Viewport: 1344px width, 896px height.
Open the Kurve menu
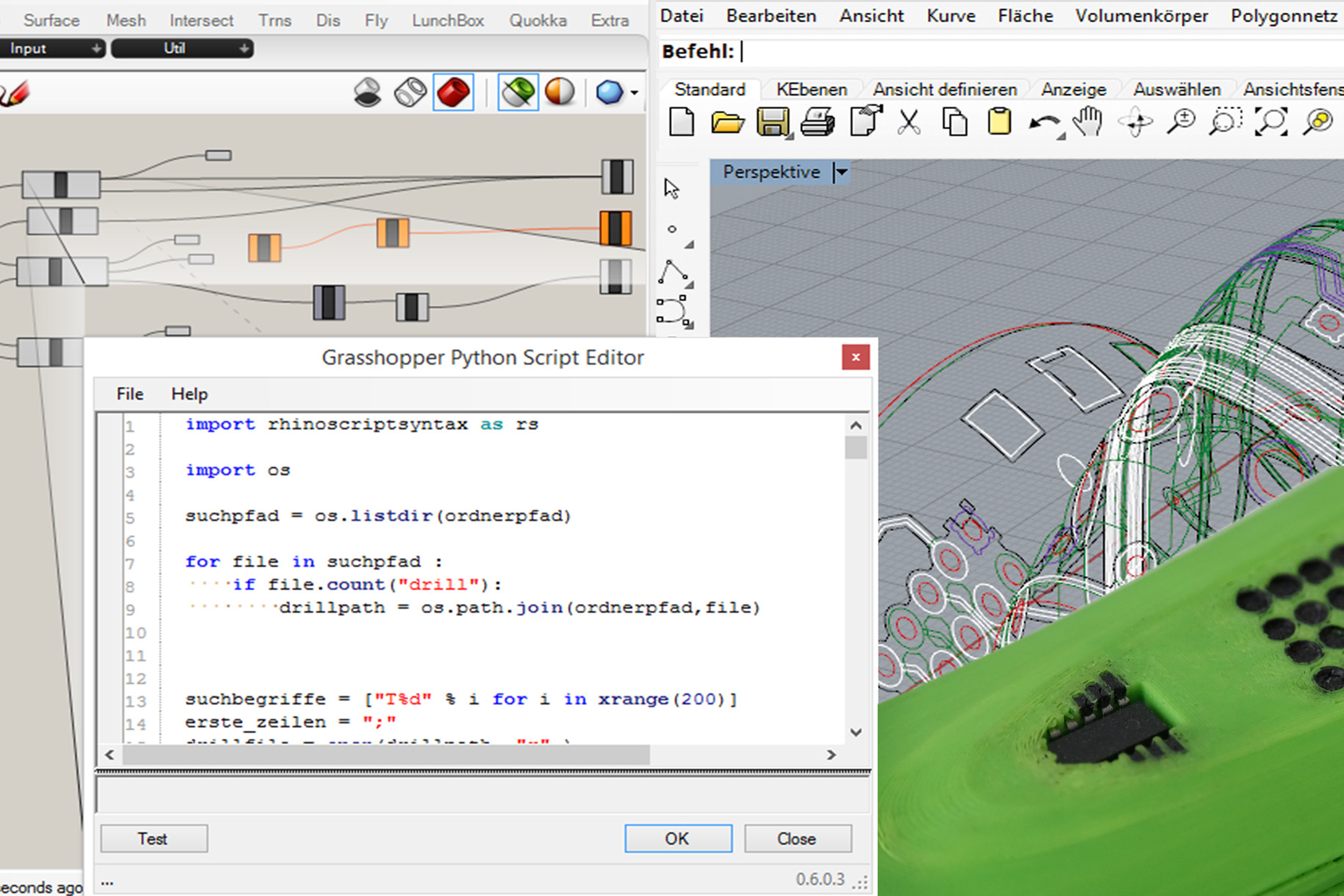[x=951, y=15]
